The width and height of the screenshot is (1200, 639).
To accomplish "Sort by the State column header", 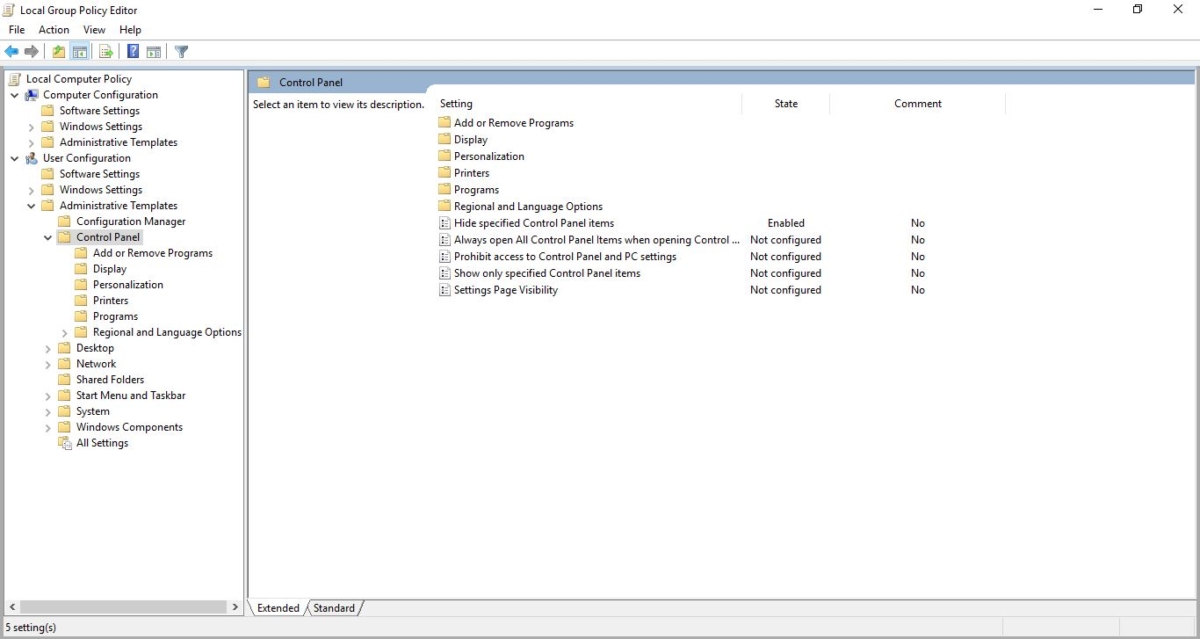I will pyautogui.click(x=786, y=104).
